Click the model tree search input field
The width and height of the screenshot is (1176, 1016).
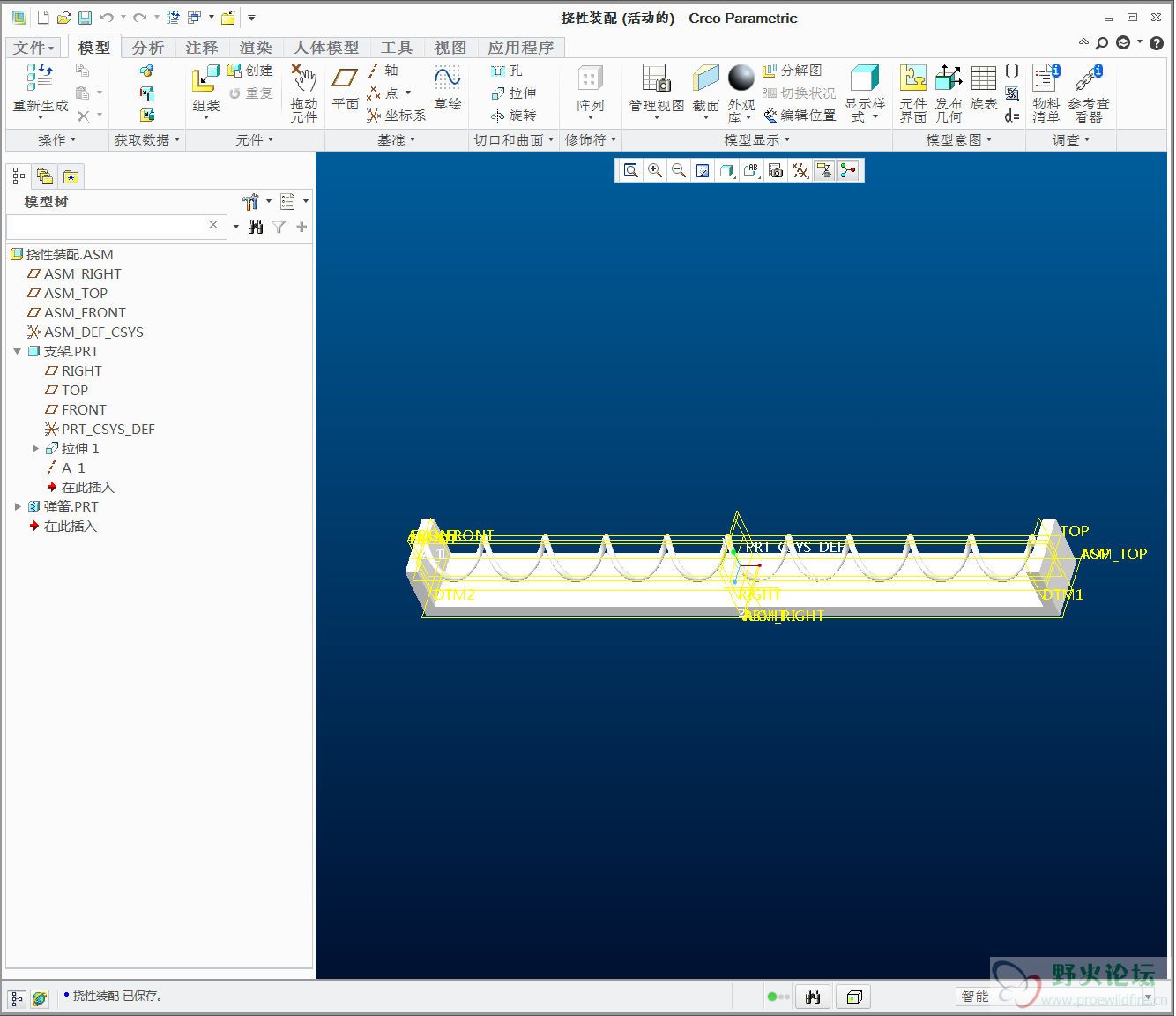(106, 227)
